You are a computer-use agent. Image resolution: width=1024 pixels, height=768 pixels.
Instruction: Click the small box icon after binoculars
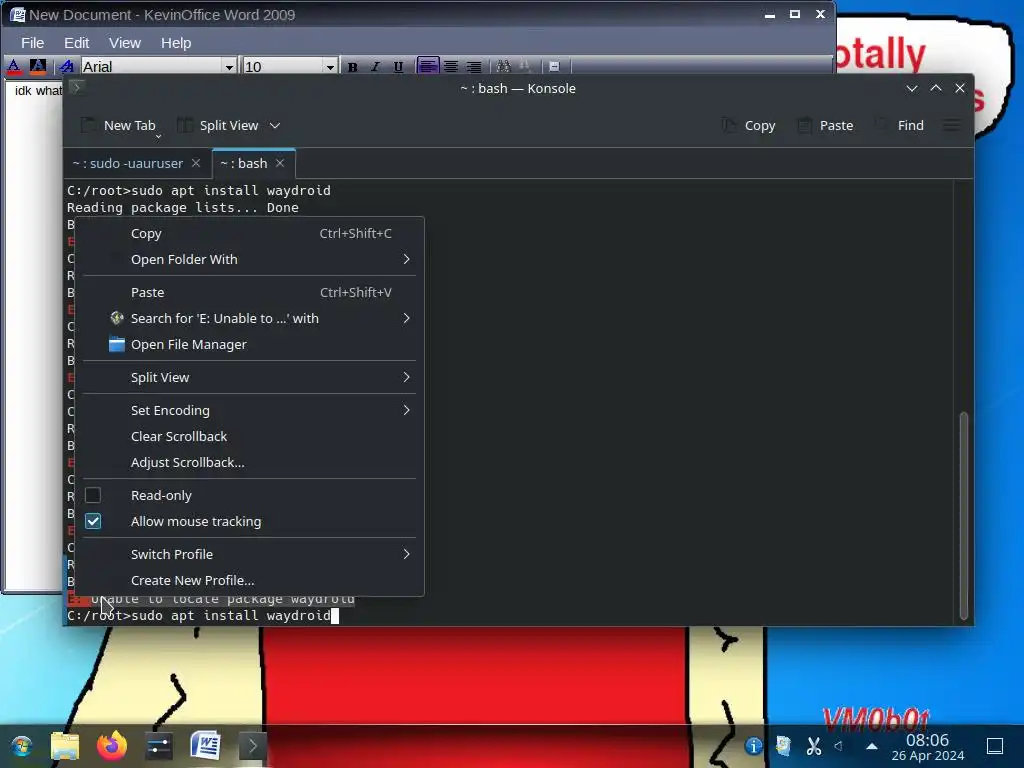click(554, 67)
